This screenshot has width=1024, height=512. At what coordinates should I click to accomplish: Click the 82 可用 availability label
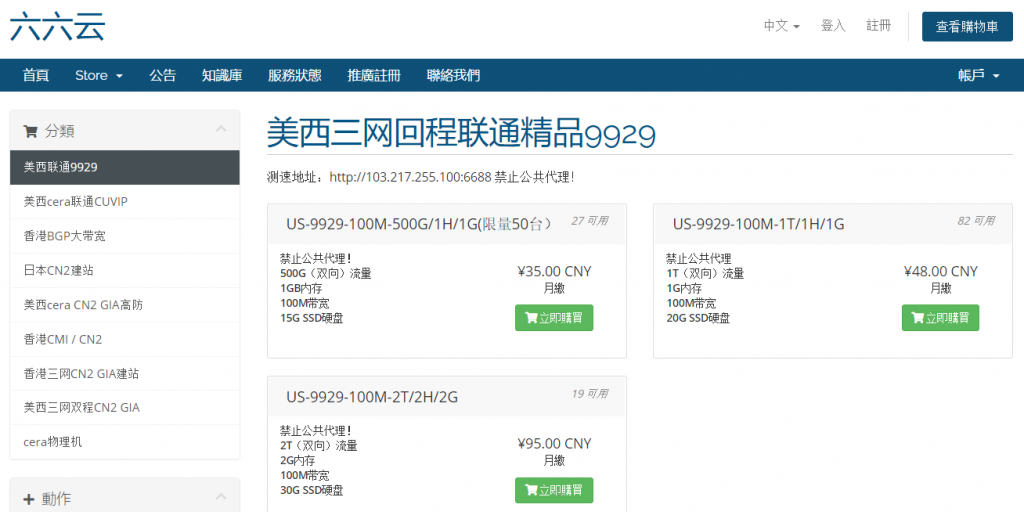976,221
